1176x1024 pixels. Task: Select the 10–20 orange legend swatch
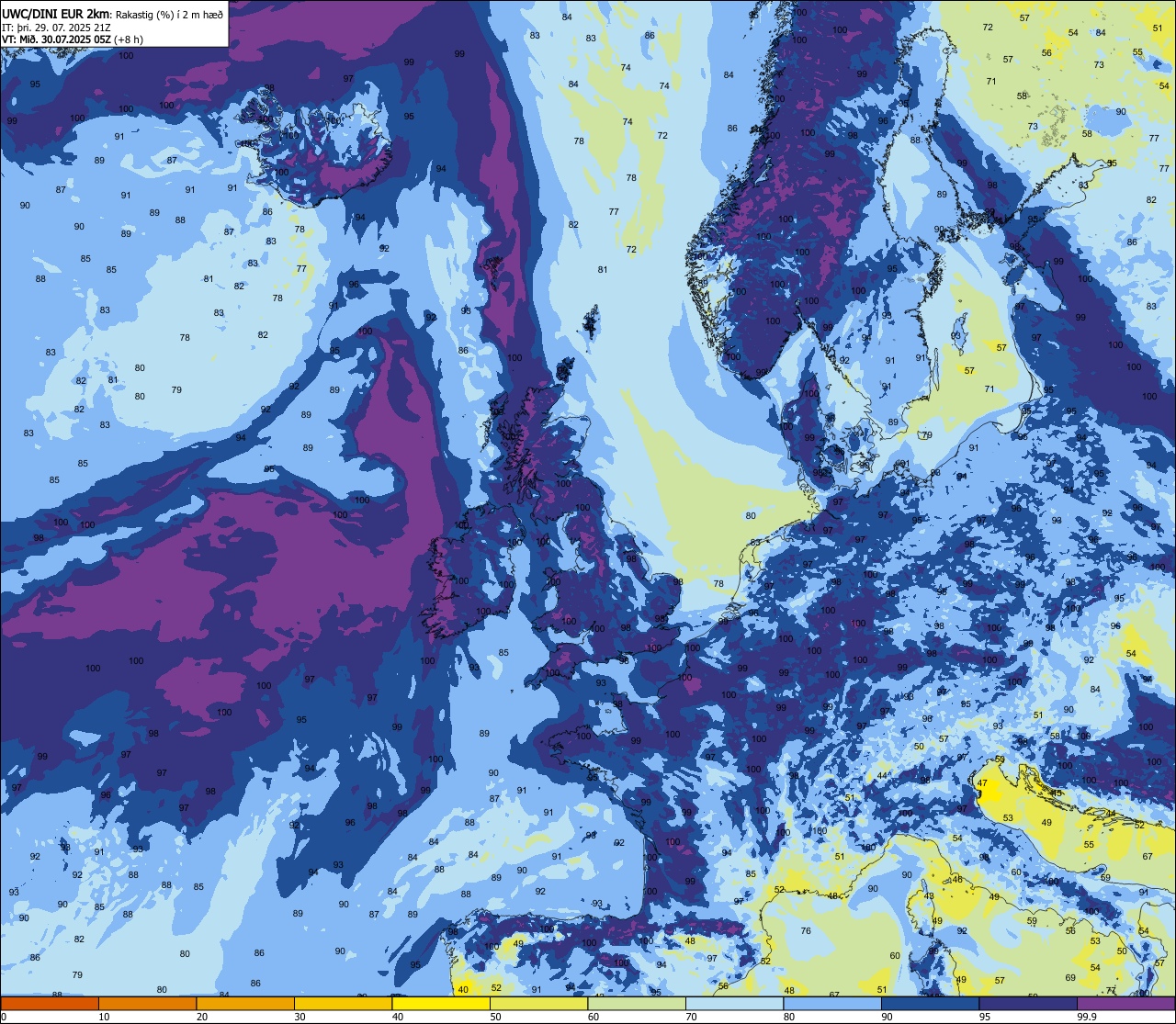(x=147, y=1003)
